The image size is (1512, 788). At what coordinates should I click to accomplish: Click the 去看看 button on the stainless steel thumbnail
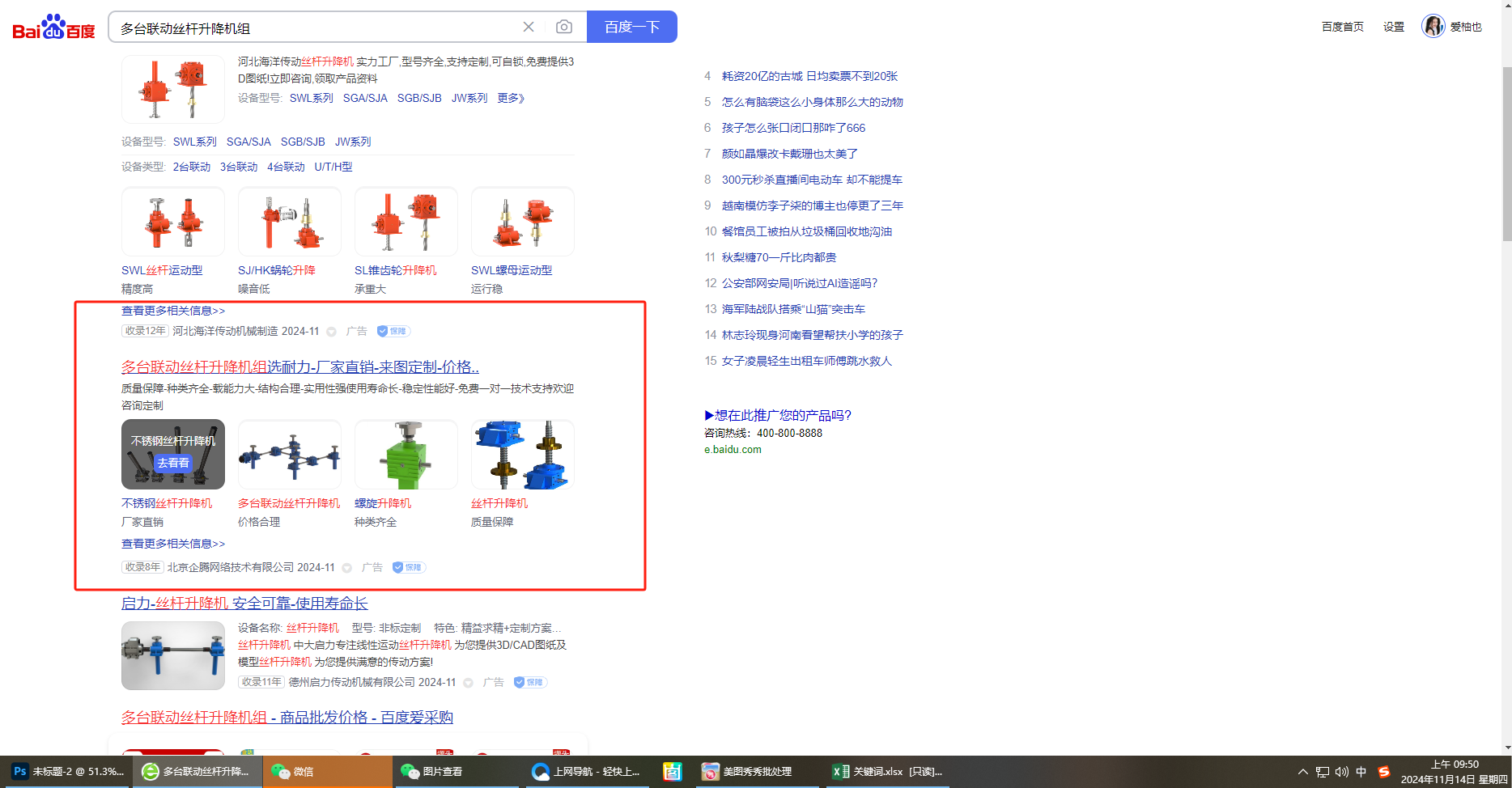click(173, 463)
